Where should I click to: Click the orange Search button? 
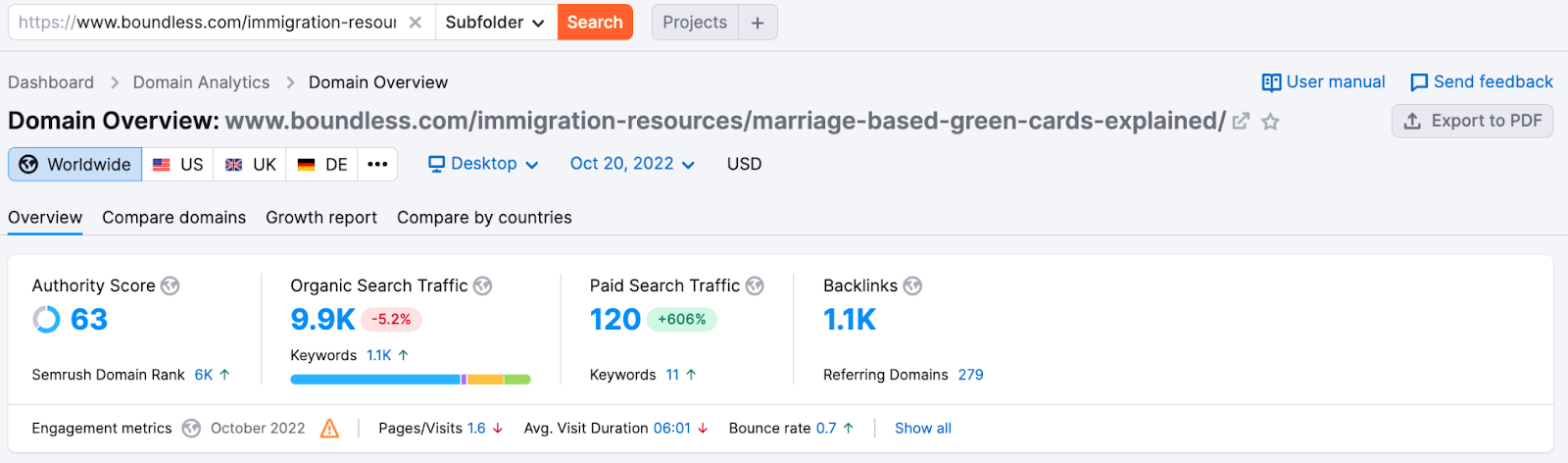595,23
